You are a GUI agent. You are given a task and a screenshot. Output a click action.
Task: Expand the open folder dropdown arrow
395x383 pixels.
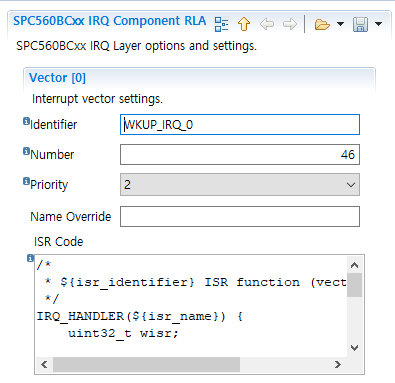coord(340,24)
